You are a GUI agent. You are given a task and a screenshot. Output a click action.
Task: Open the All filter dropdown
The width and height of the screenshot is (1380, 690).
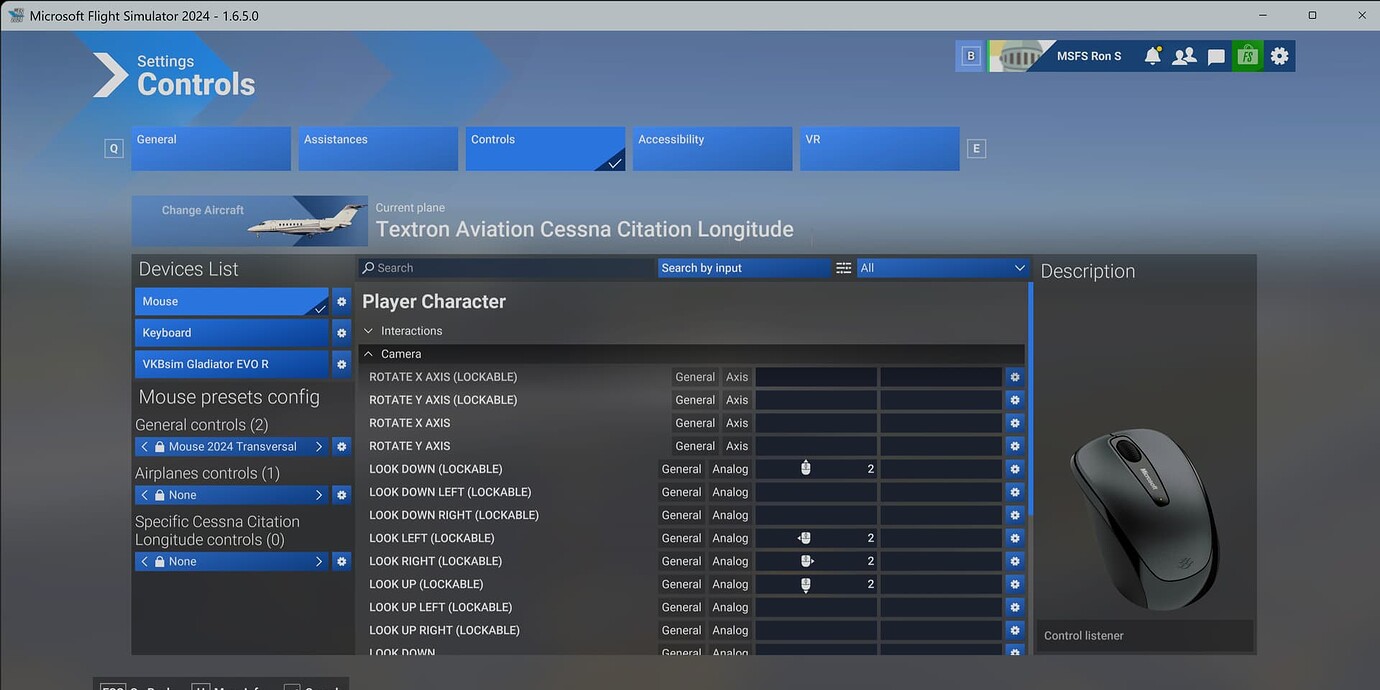point(943,268)
